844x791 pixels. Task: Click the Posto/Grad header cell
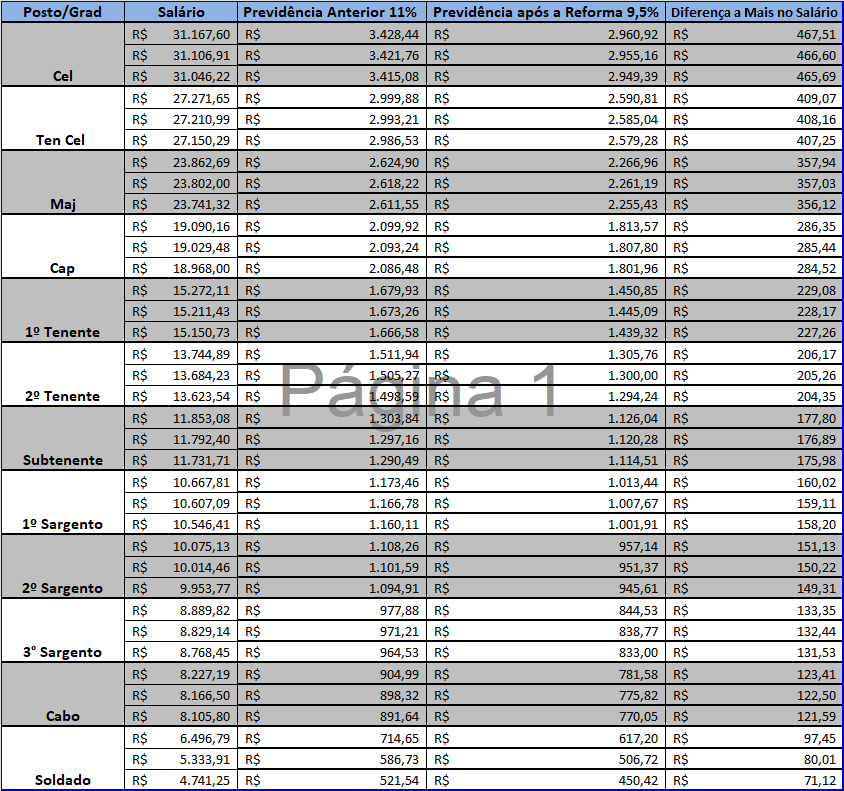click(63, 13)
